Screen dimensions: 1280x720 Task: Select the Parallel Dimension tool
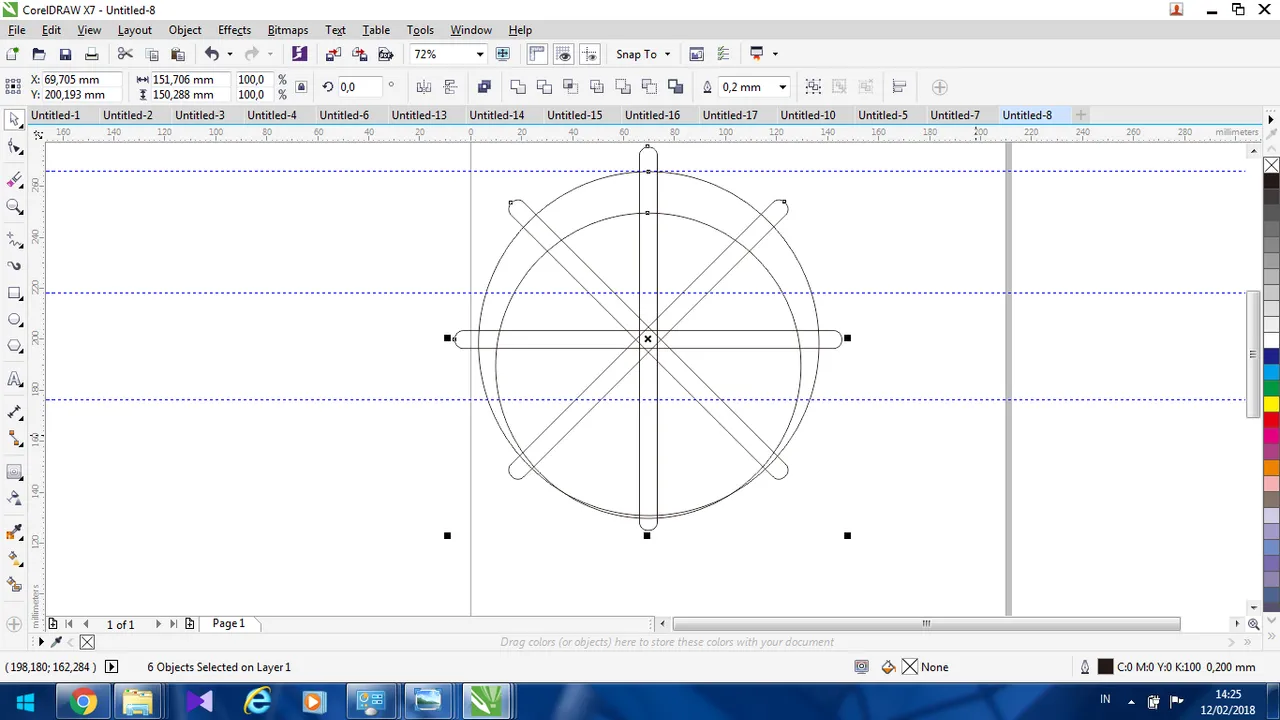15,412
